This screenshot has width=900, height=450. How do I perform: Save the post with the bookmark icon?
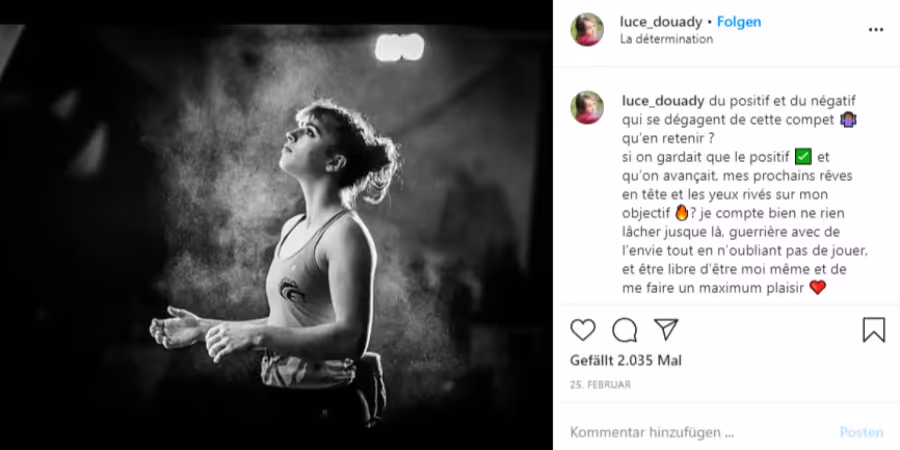tap(874, 330)
